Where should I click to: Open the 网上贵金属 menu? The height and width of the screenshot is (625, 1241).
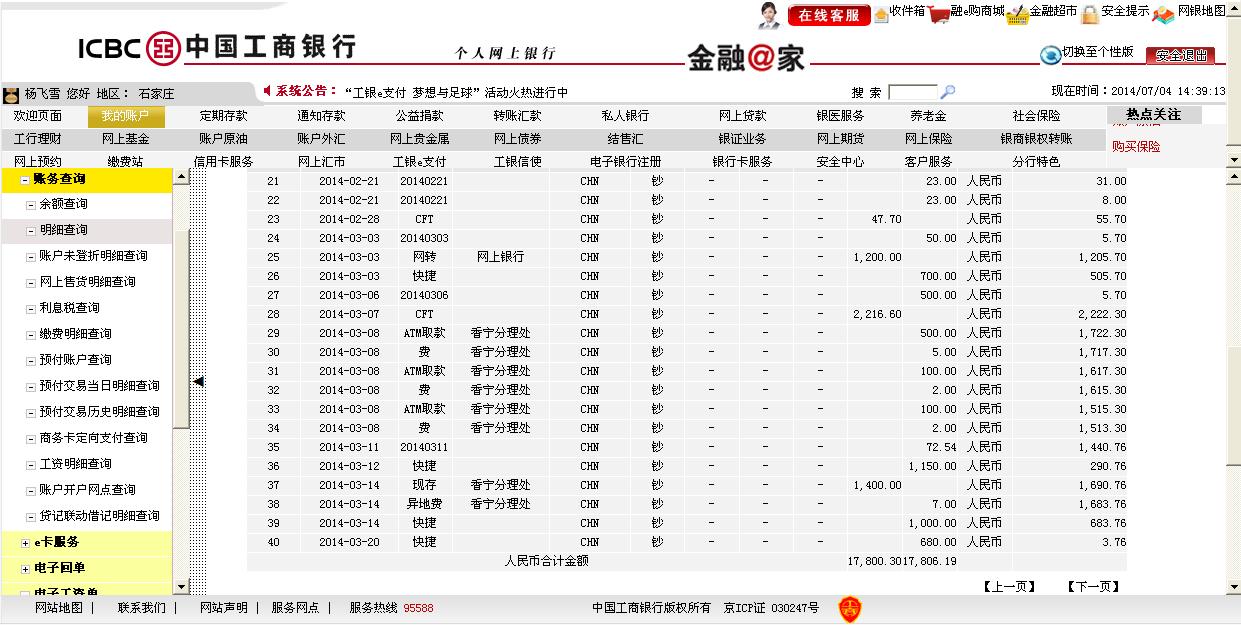[x=419, y=139]
